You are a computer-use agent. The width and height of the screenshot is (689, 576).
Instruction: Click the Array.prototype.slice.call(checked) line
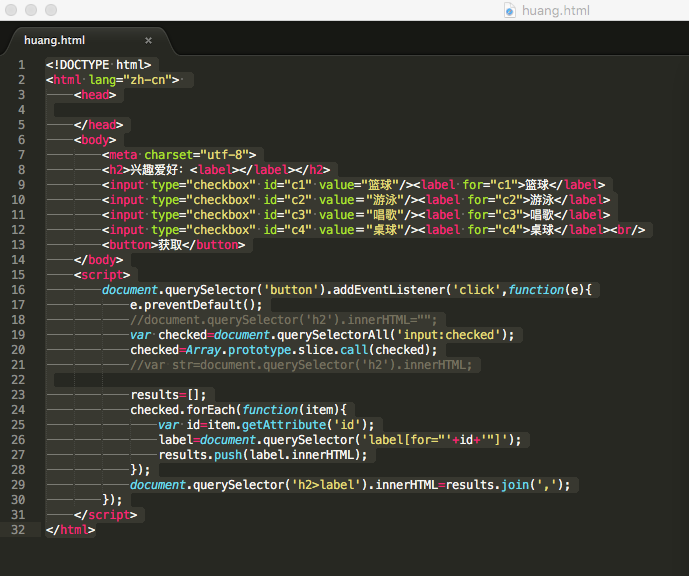pyautogui.click(x=284, y=350)
